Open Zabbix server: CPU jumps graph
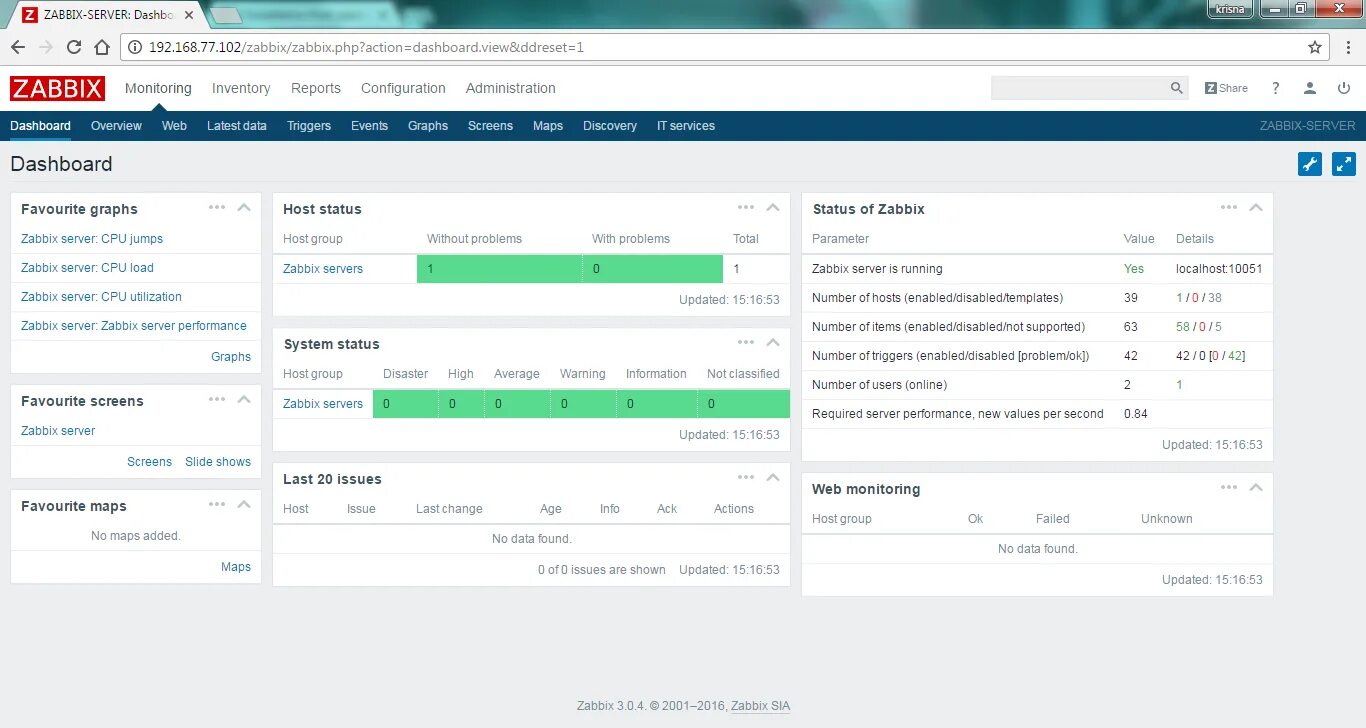This screenshot has width=1366, height=728. [92, 239]
